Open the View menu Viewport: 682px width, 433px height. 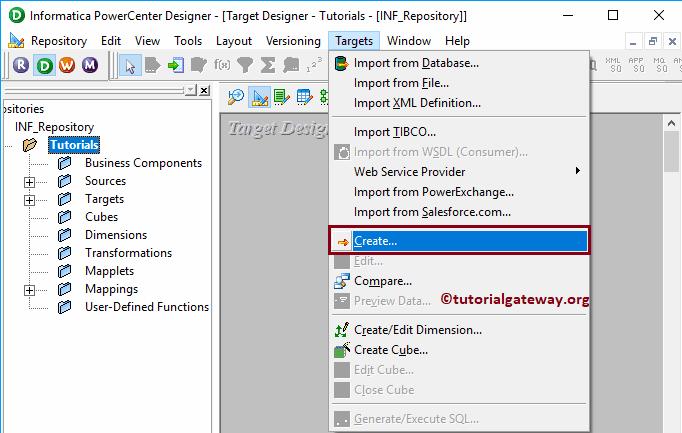(x=147, y=41)
